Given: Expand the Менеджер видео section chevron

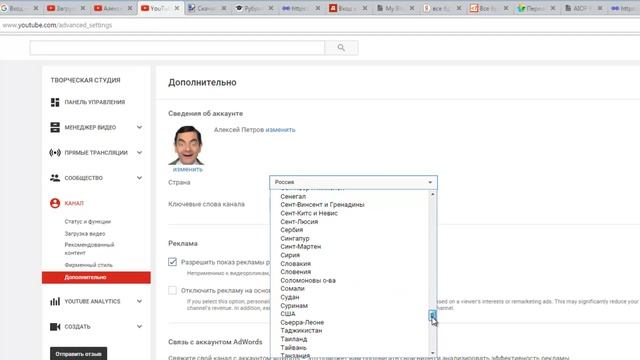Looking at the screenshot, I should pyautogui.click(x=139, y=127).
